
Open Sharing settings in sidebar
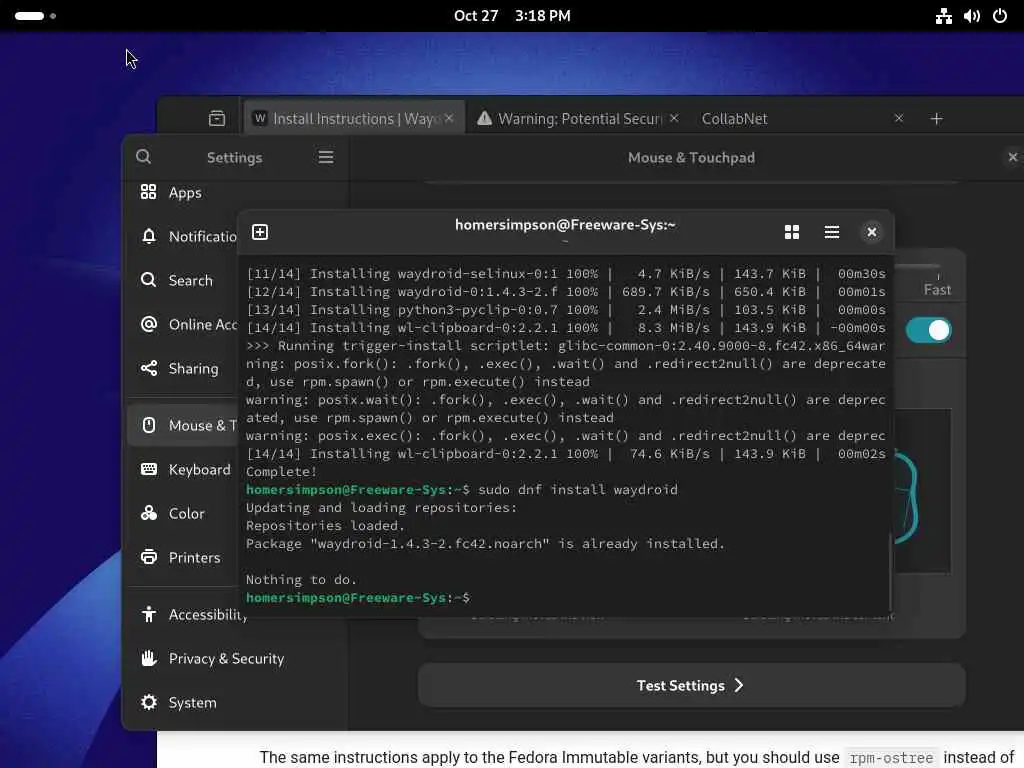coord(183,368)
